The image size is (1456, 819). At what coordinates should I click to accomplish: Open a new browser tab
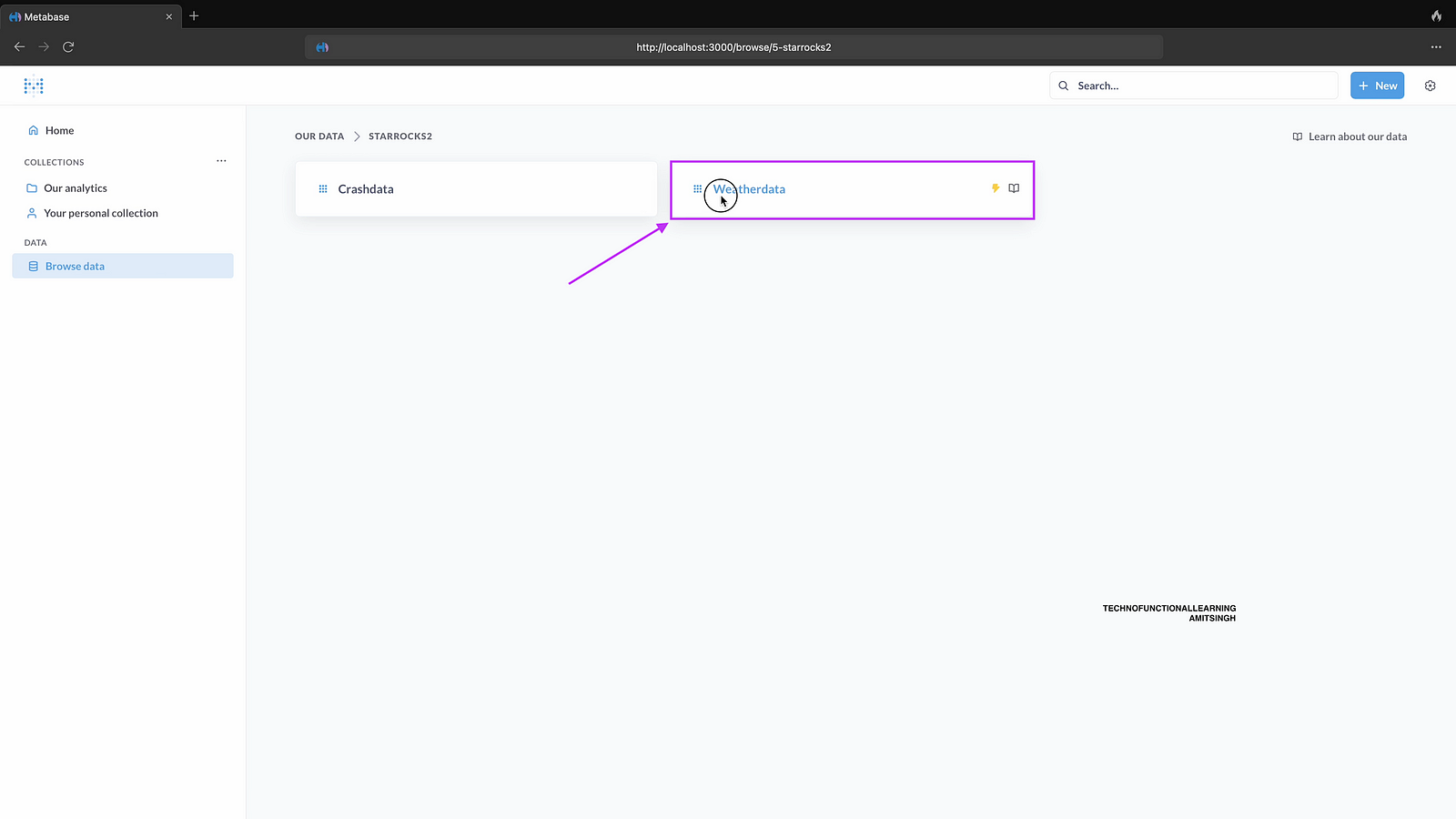(x=194, y=16)
